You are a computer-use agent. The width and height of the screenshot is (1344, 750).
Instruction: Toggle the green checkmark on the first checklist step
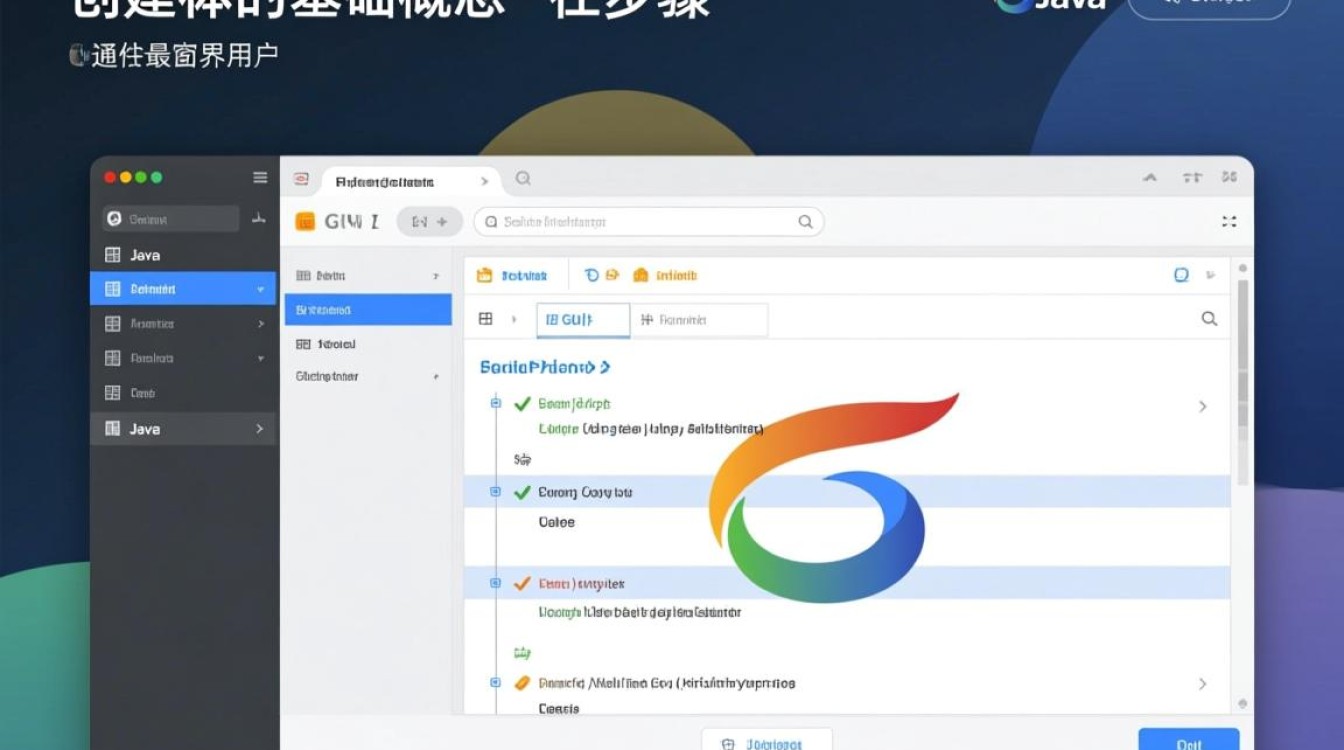pyautogui.click(x=520, y=404)
